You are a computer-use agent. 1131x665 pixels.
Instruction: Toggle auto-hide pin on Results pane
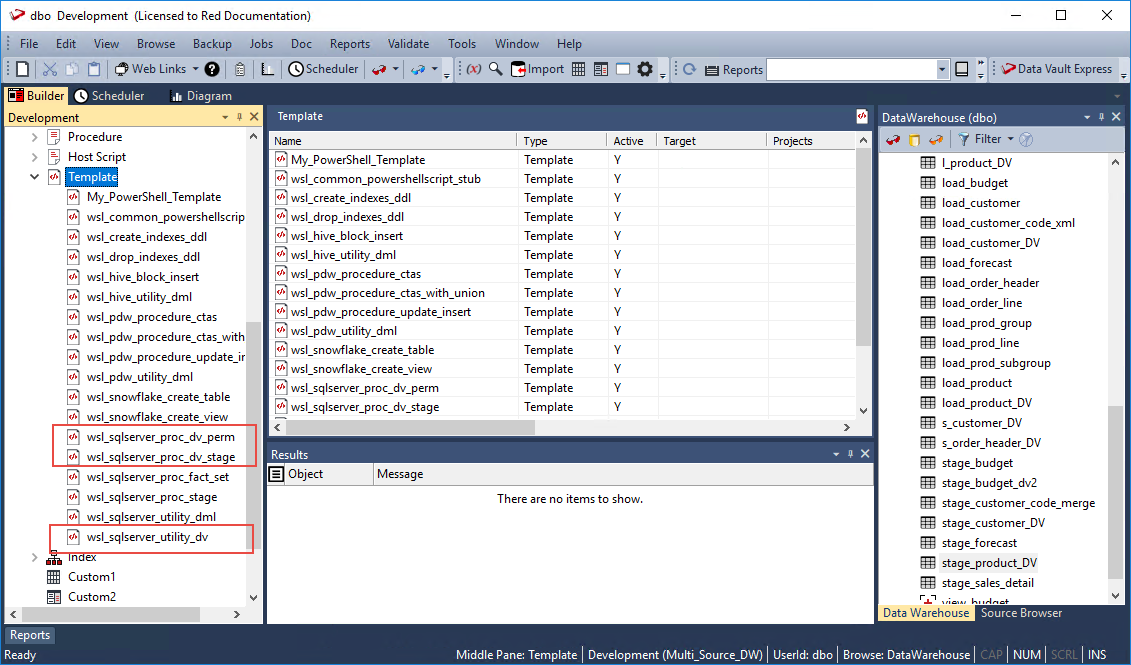[851, 454]
